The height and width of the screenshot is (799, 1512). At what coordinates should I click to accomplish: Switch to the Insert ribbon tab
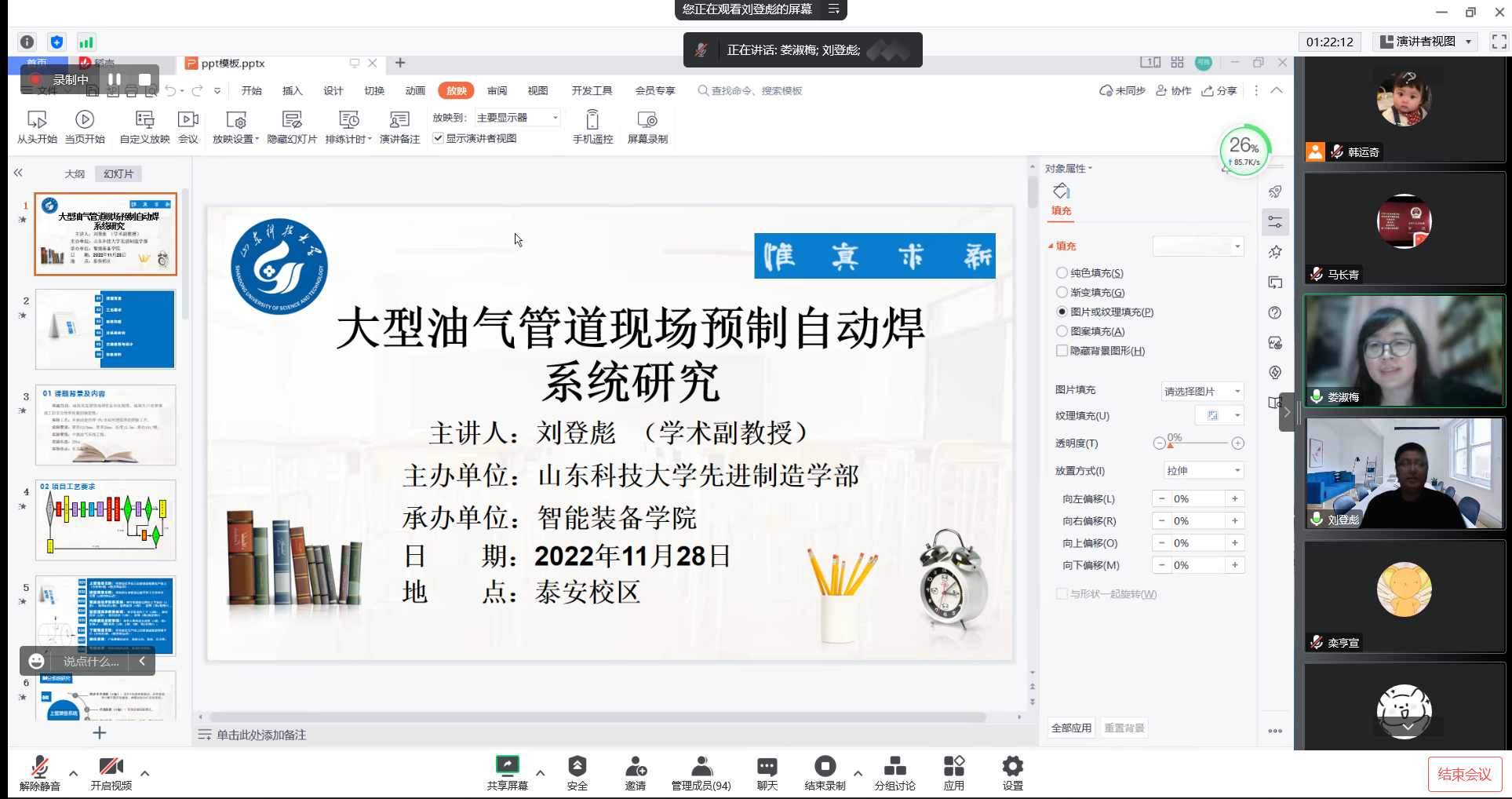pyautogui.click(x=292, y=91)
